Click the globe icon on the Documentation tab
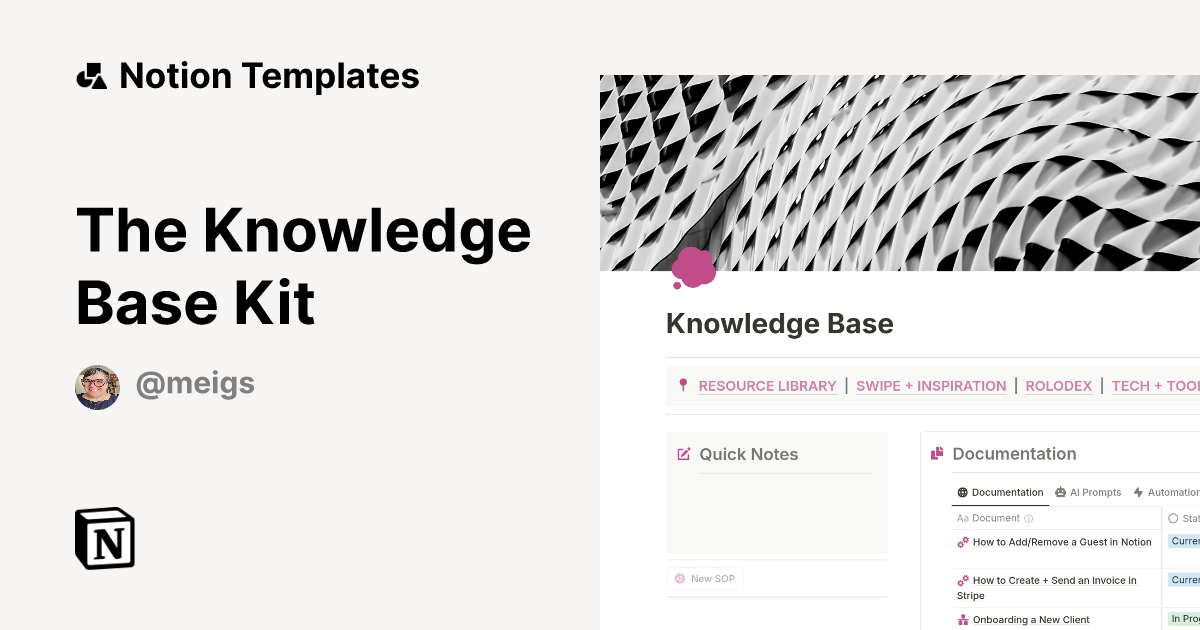The image size is (1200, 630). pos(961,492)
